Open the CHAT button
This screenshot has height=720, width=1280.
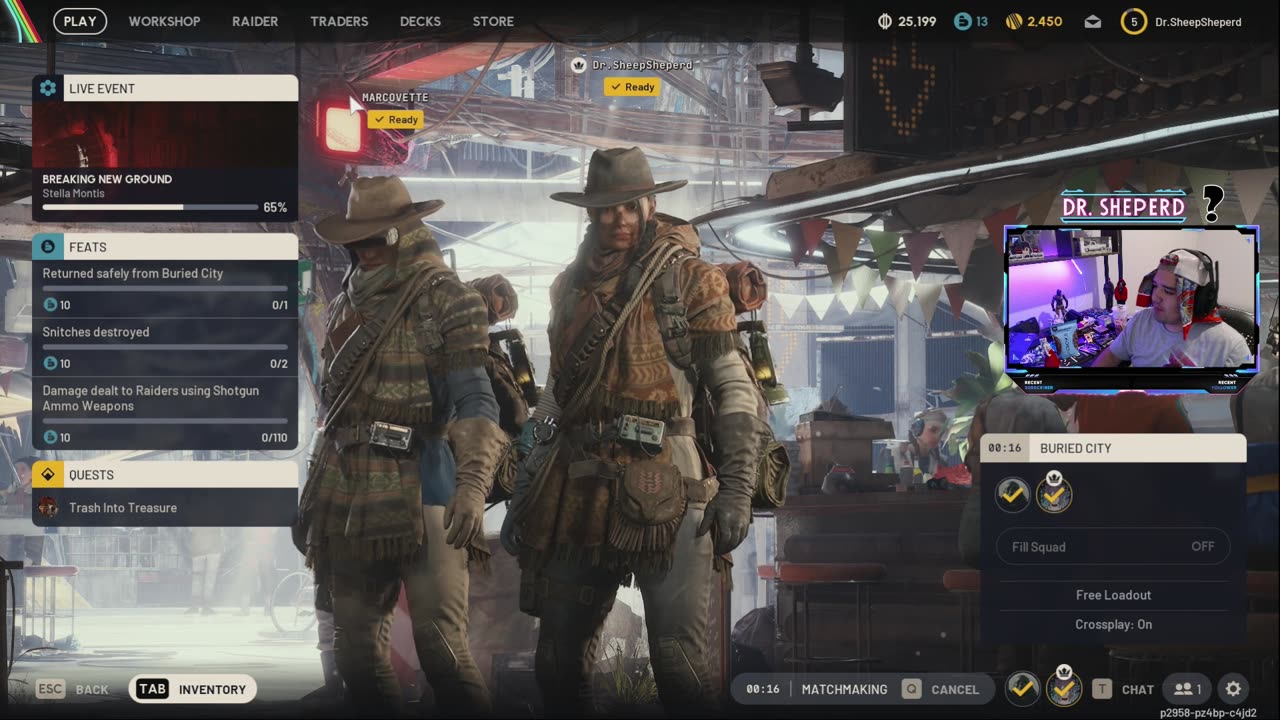pyautogui.click(x=1123, y=689)
